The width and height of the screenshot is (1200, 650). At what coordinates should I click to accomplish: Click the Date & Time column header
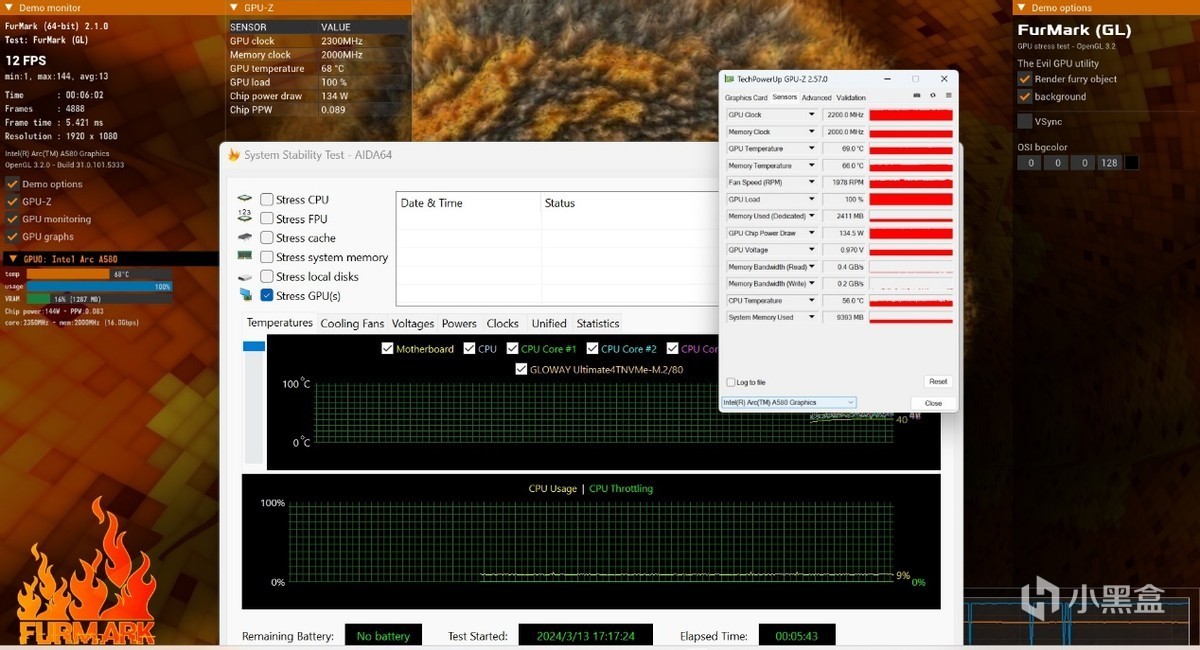pyautogui.click(x=432, y=203)
